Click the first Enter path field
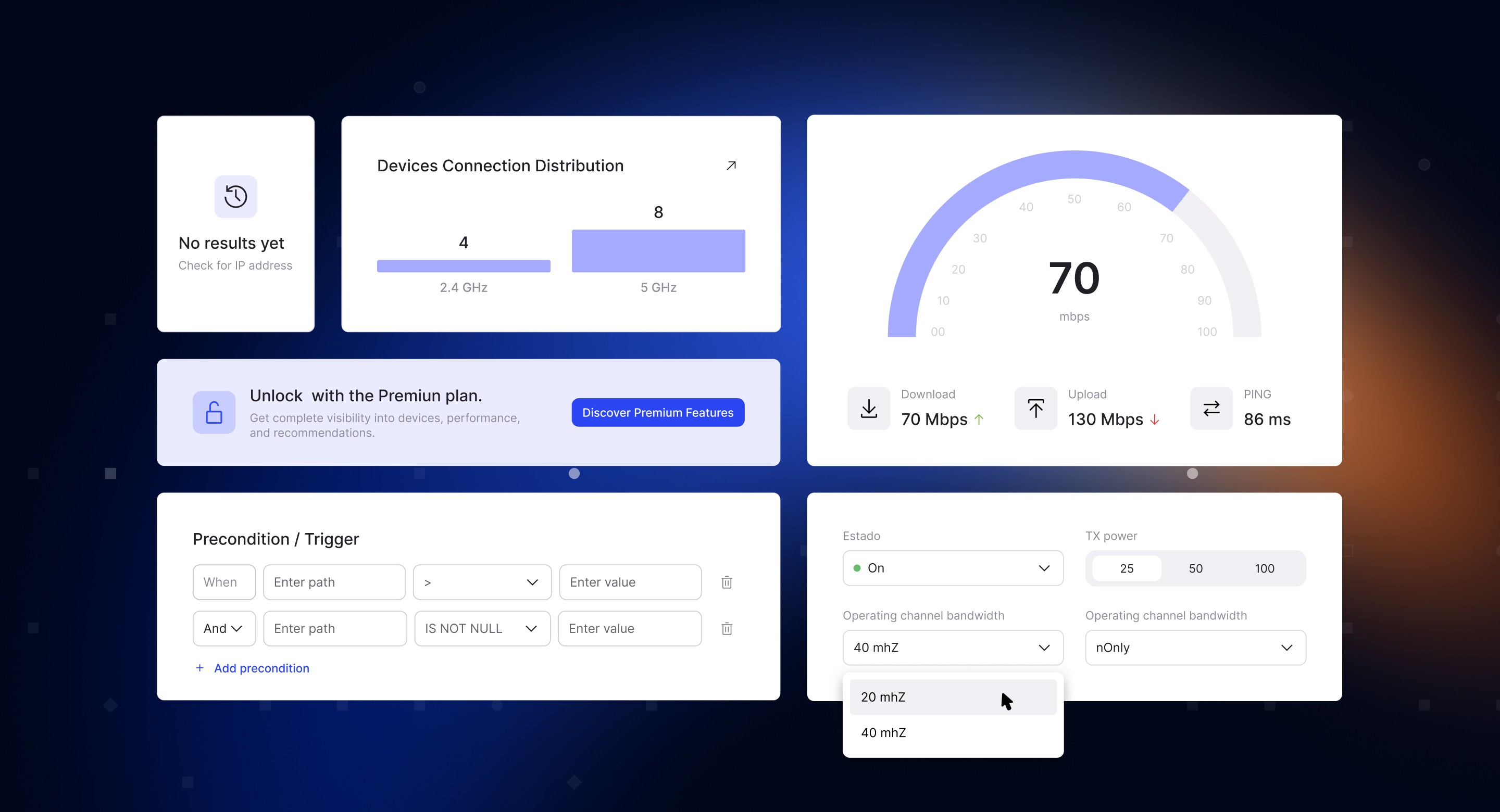Screen dimensions: 1500x812 (334, 581)
